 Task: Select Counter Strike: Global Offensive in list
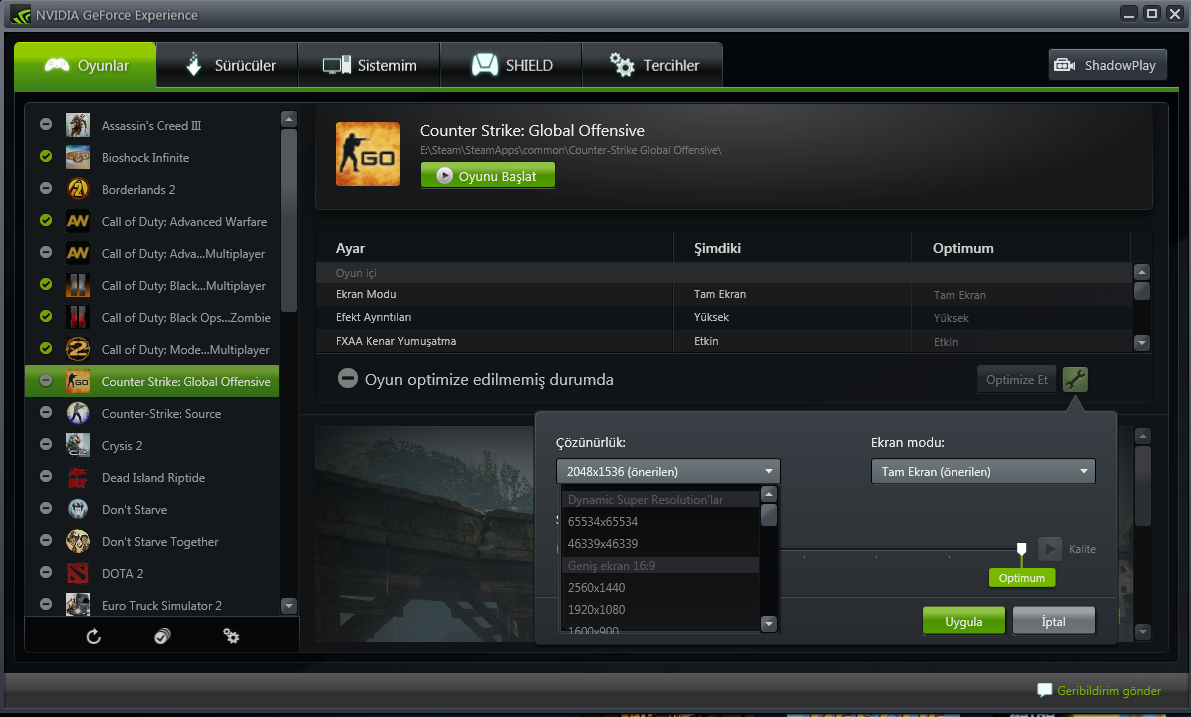[152, 381]
